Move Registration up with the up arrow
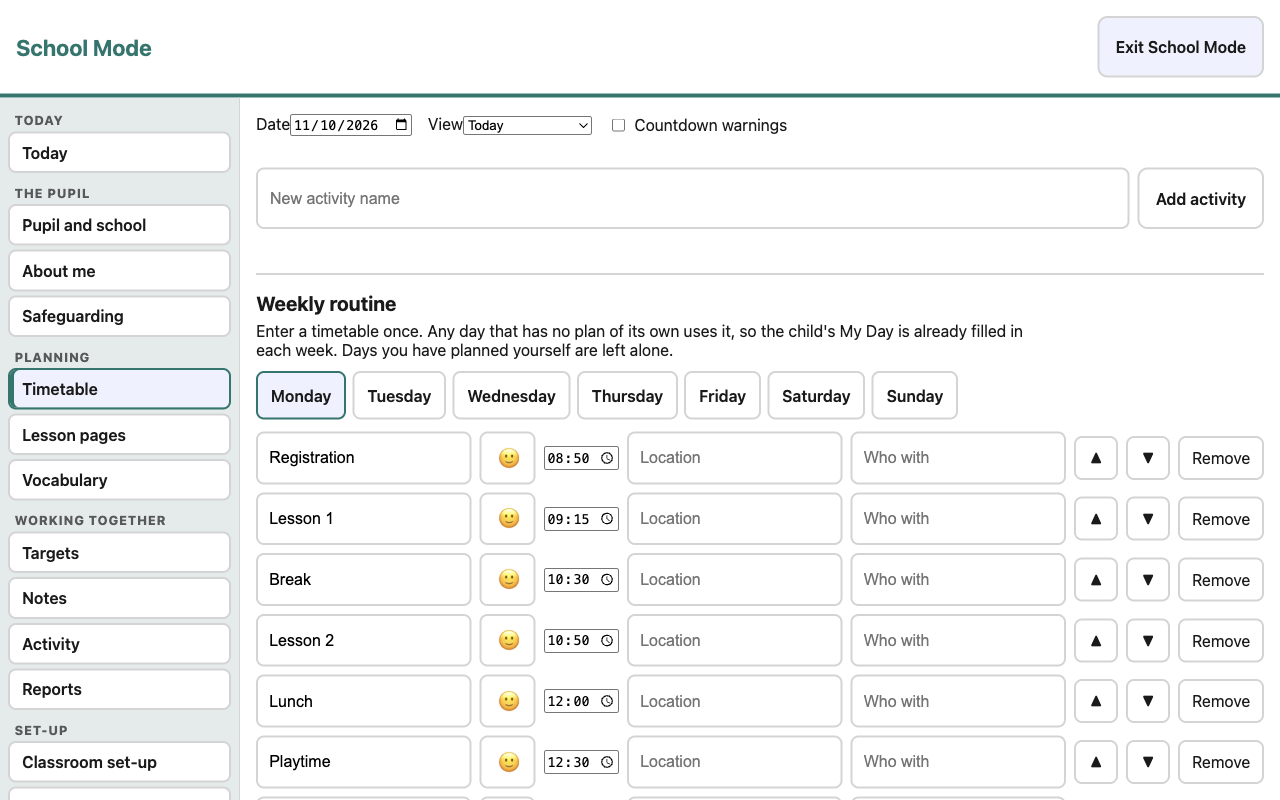Viewport: 1280px width, 800px height. pyautogui.click(x=1096, y=458)
